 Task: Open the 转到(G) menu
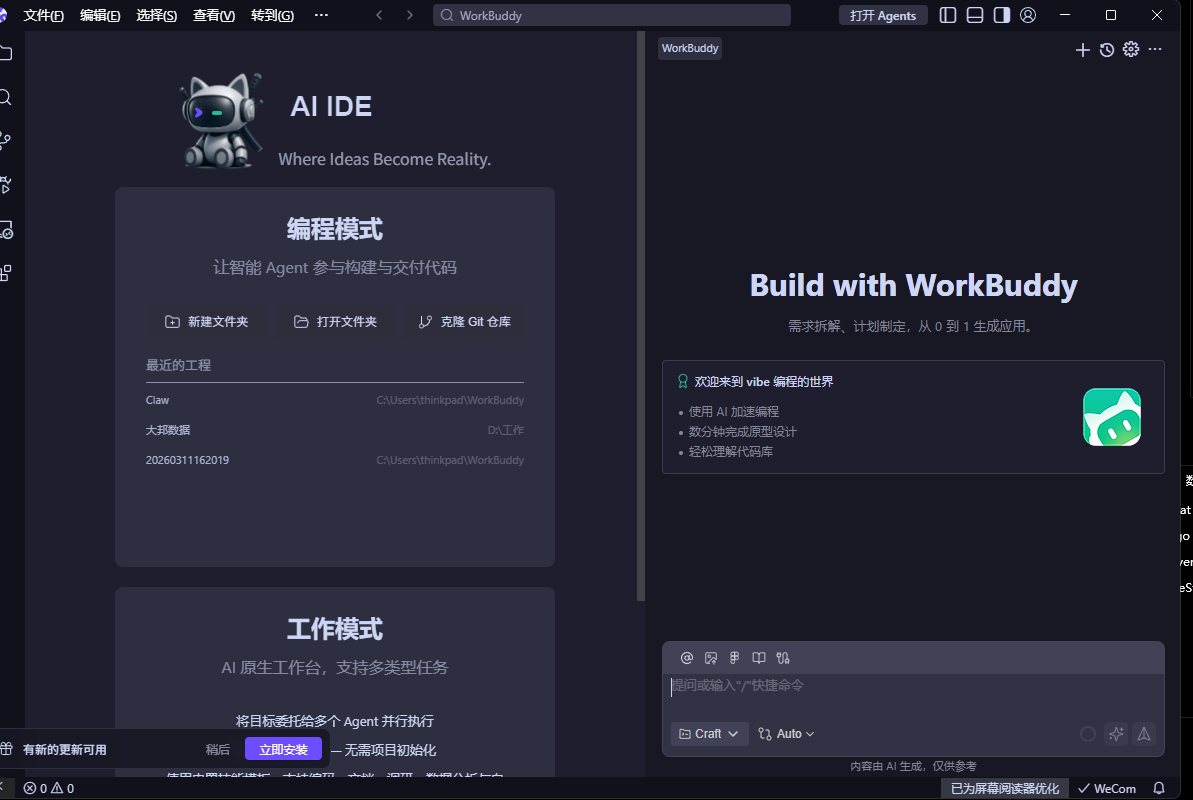pos(272,15)
